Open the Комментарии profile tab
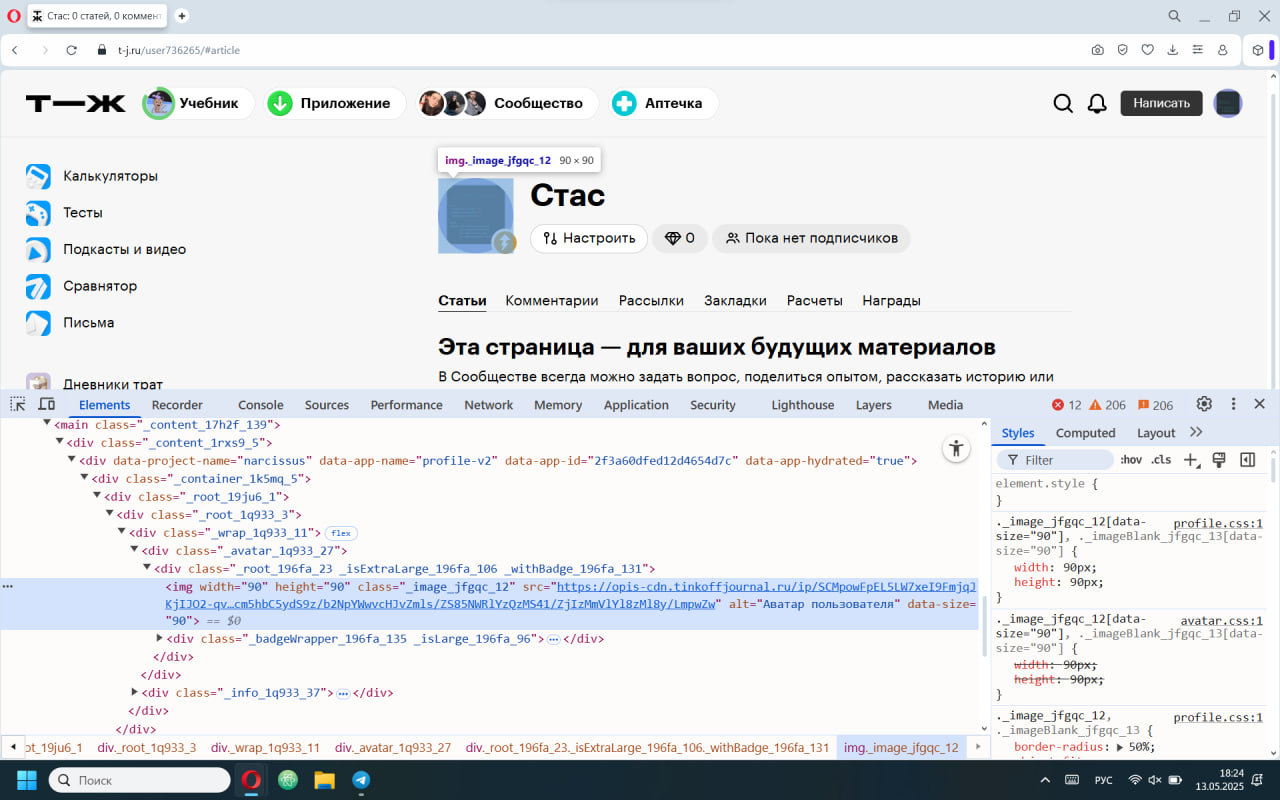 [x=551, y=300]
